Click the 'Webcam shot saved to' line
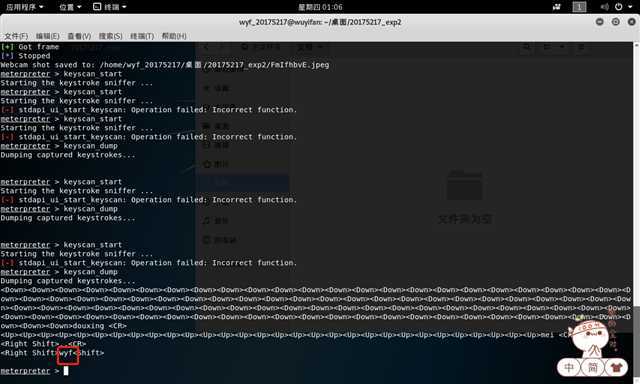This screenshot has height=384, width=640. click(165, 65)
